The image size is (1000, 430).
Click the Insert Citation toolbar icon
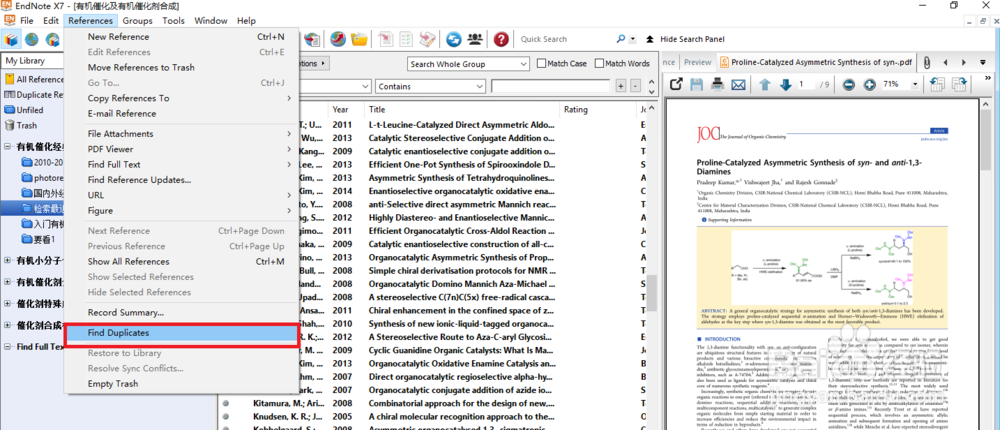[386, 40]
